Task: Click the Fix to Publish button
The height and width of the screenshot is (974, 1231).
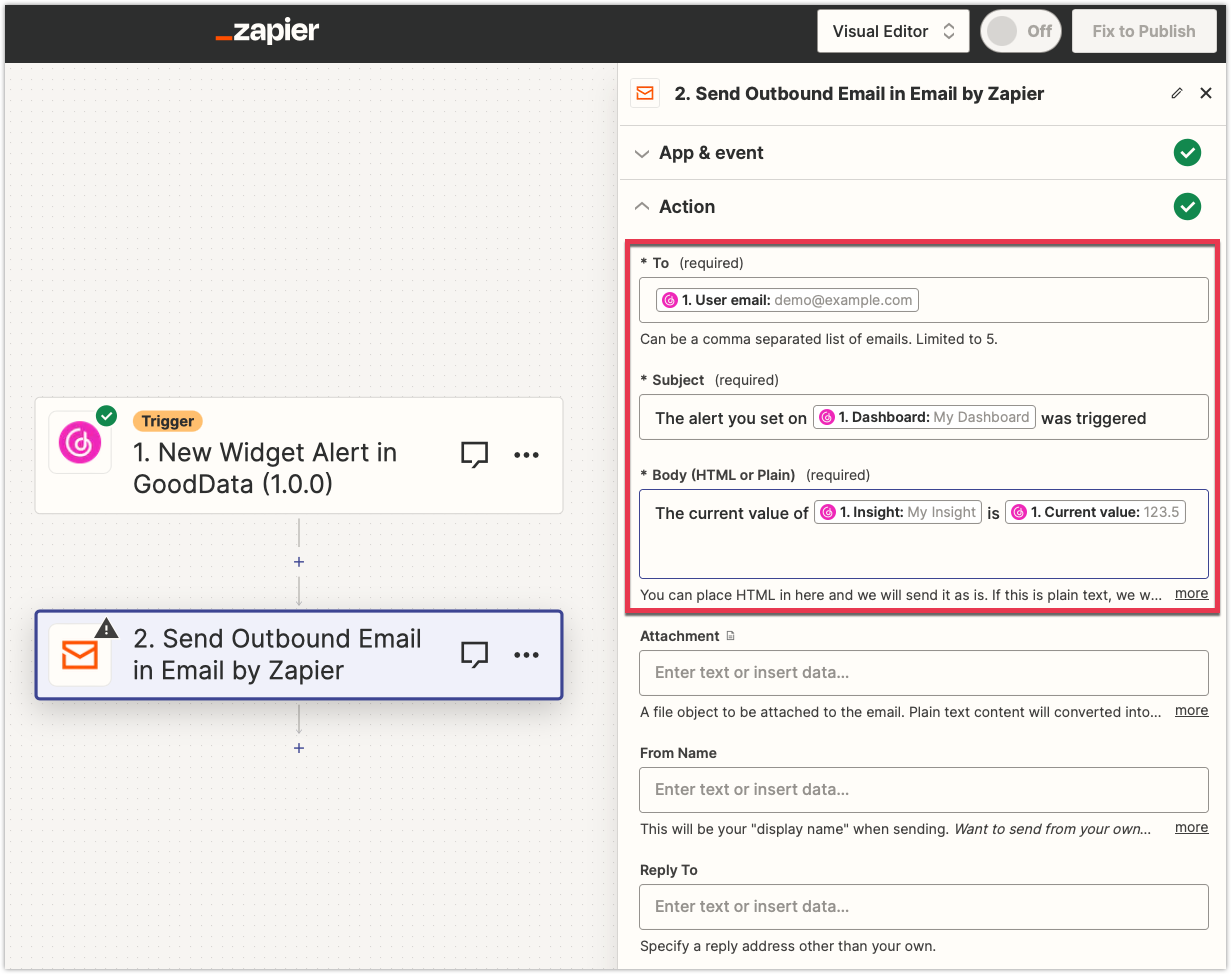Action: 1144,31
